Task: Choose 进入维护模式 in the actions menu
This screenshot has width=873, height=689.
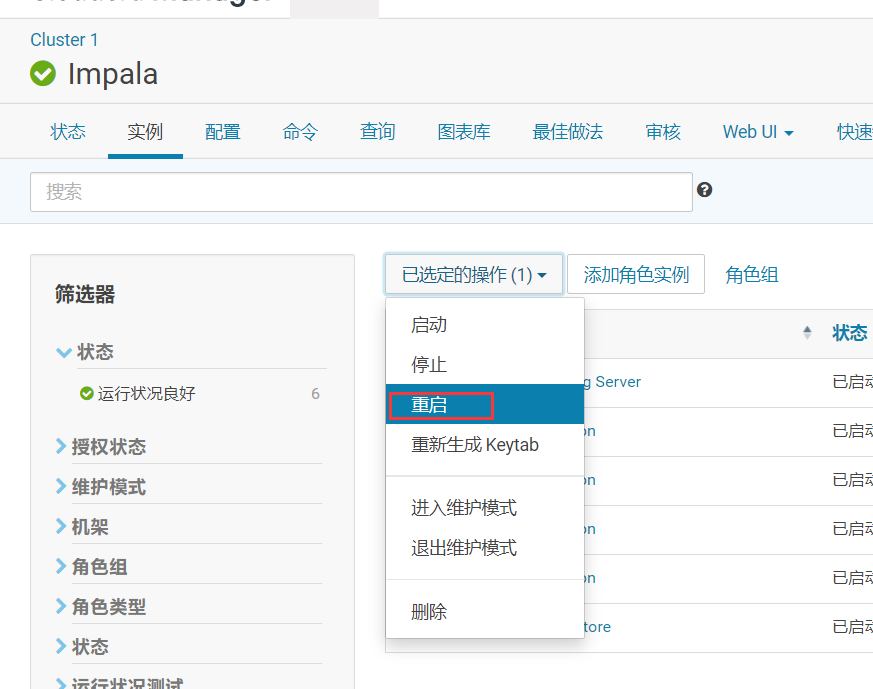Action: click(x=466, y=508)
